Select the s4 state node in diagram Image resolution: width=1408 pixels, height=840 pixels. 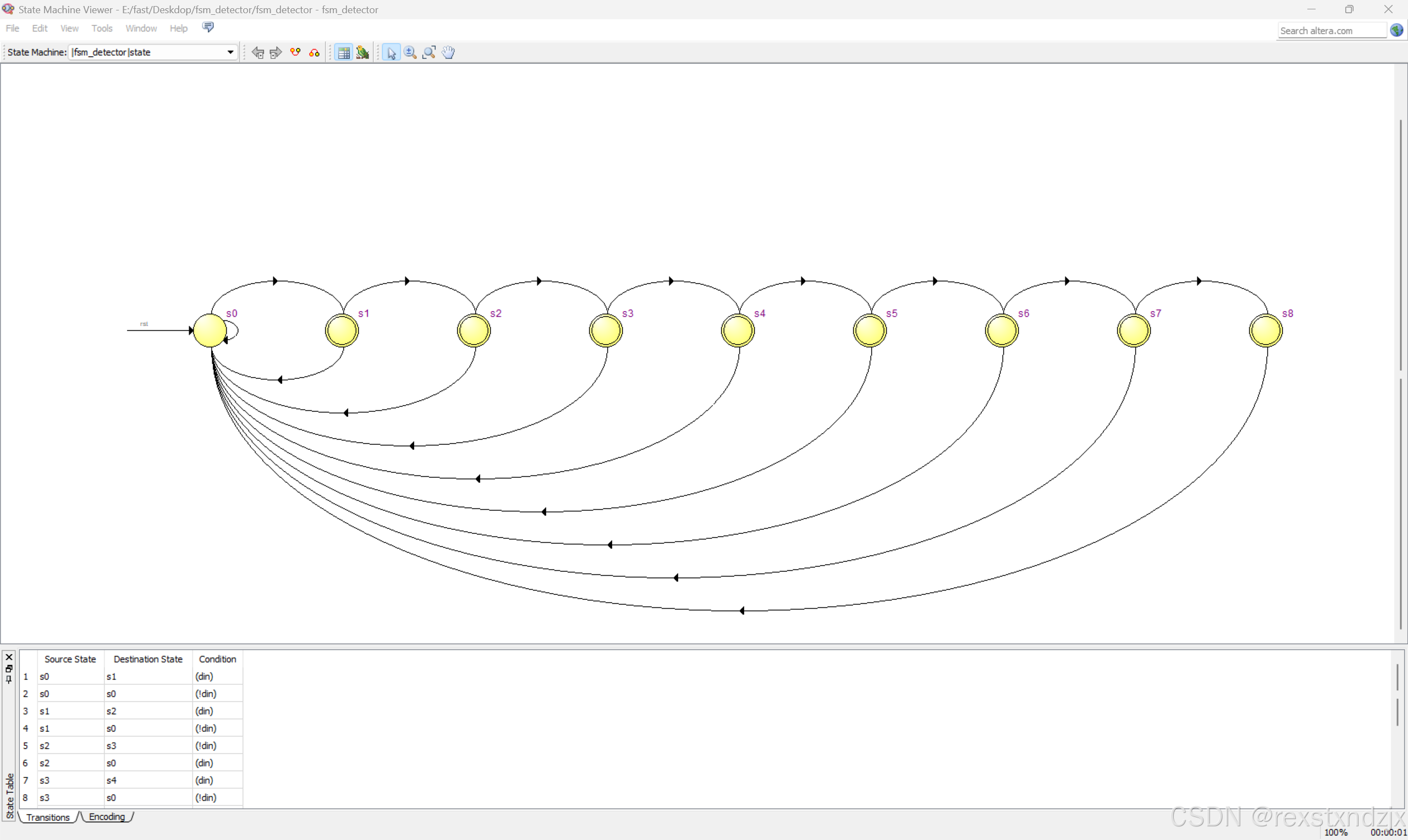click(738, 330)
